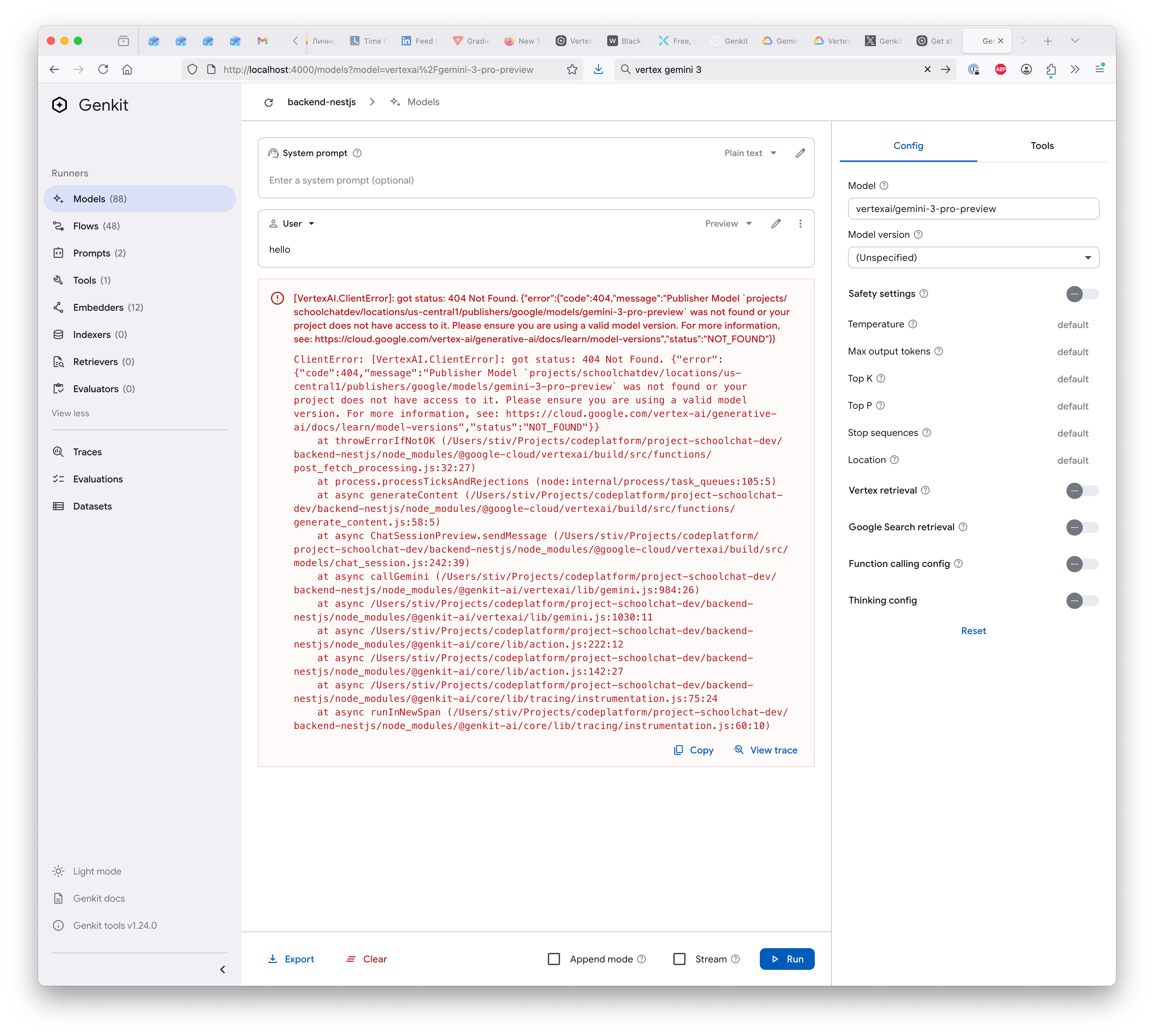Tick the Append mode checkbox

point(554,959)
